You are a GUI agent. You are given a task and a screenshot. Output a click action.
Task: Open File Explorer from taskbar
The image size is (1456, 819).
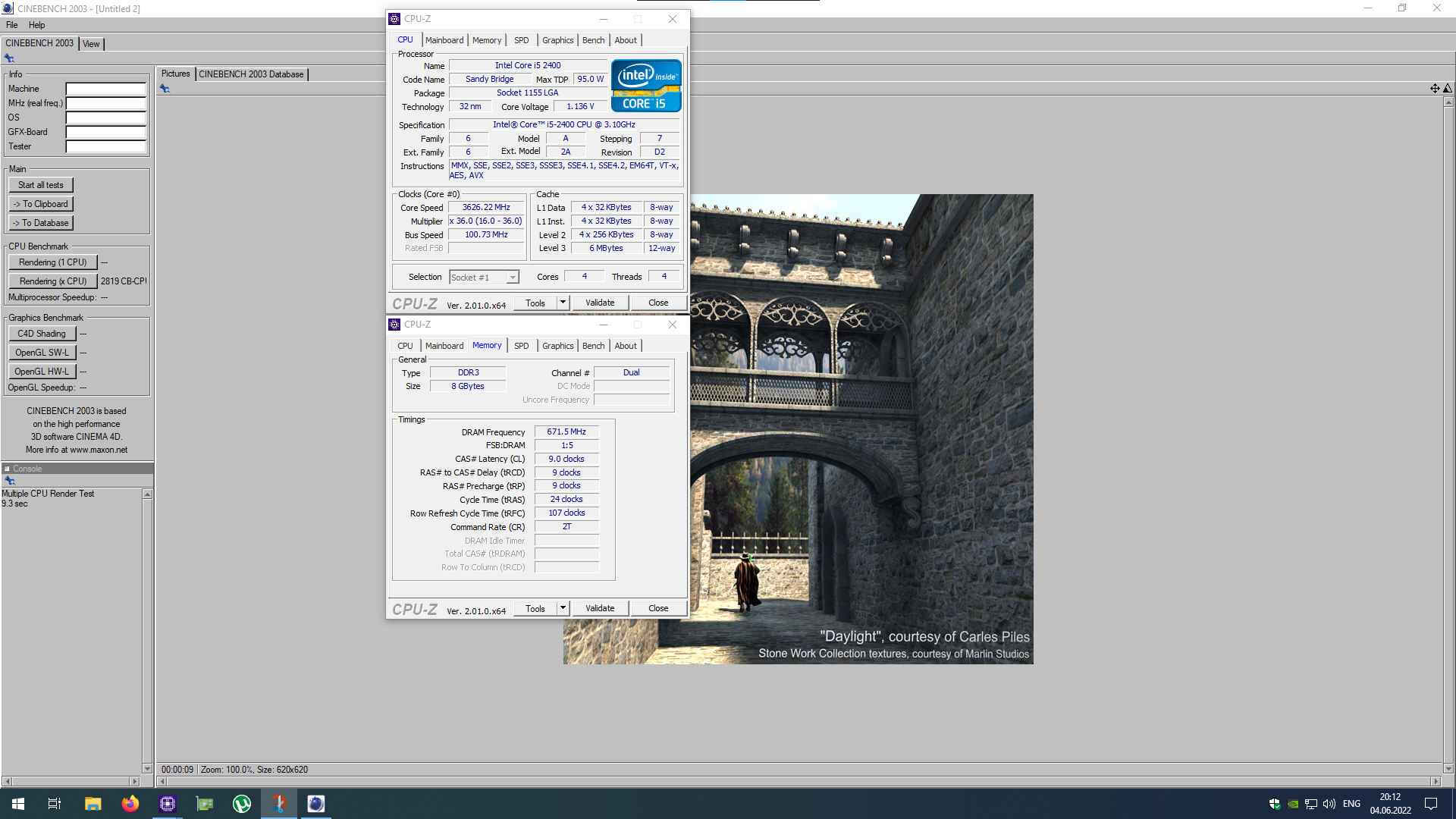(x=93, y=804)
